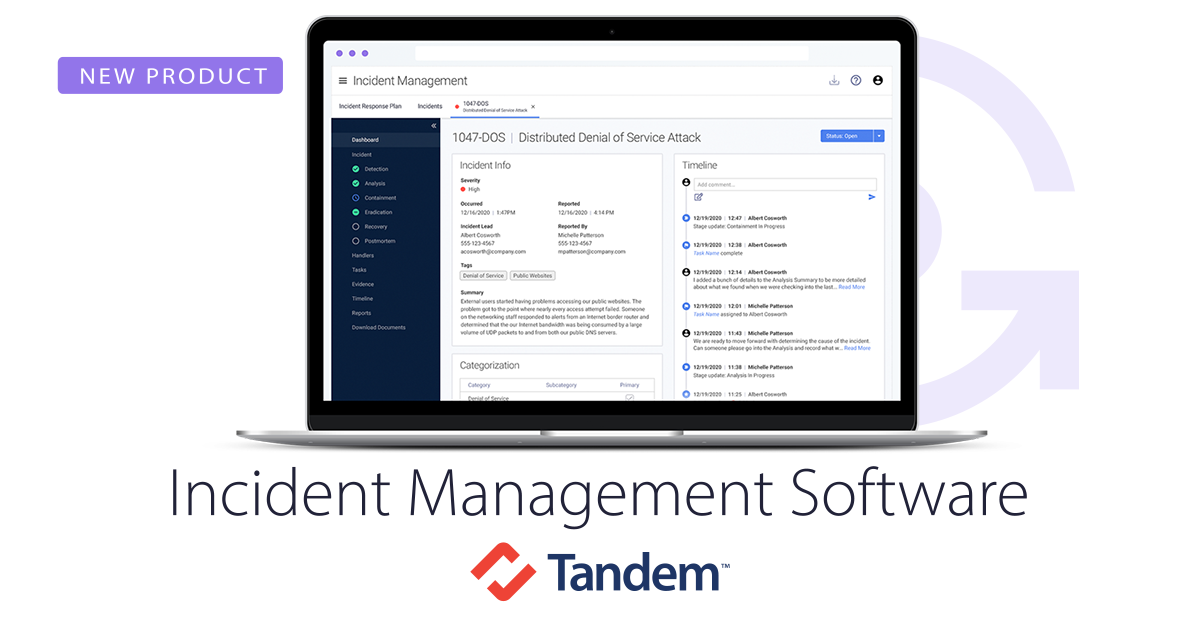Click the download icon in the header
This screenshot has height=630, width=1200.
pyautogui.click(x=834, y=80)
